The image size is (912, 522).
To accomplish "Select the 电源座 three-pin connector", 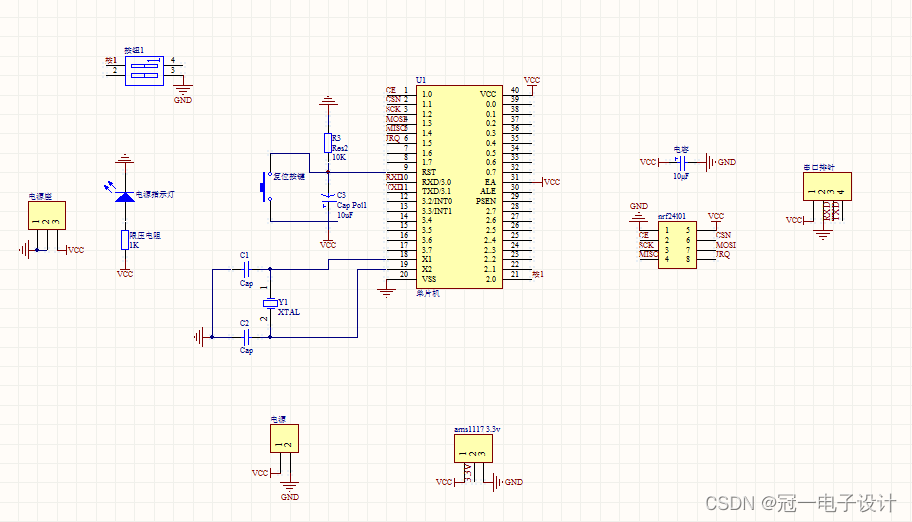I will click(x=47, y=215).
